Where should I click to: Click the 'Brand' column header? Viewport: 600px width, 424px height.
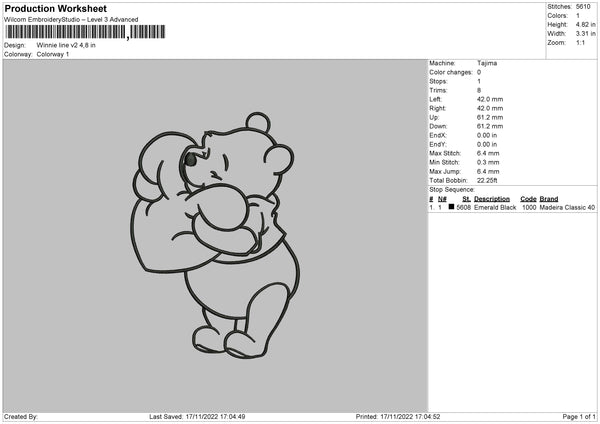549,199
